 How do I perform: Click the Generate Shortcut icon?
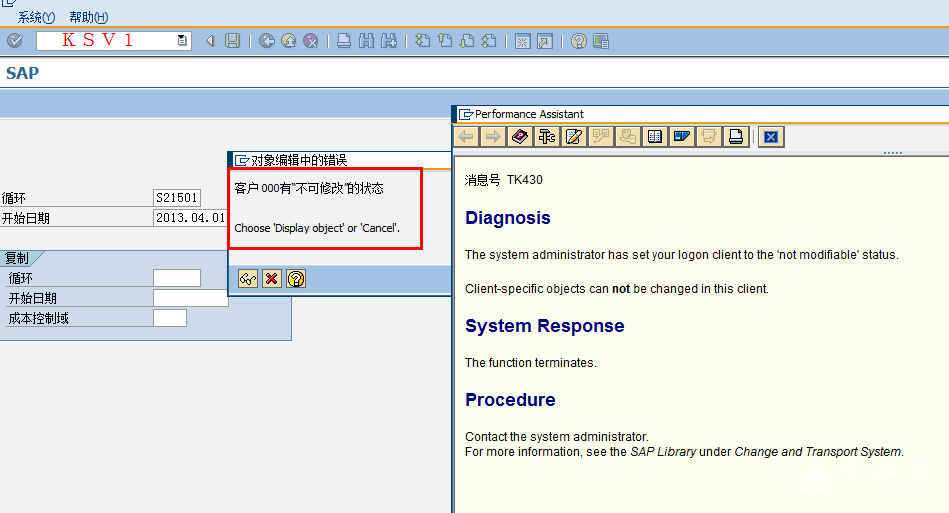click(545, 41)
